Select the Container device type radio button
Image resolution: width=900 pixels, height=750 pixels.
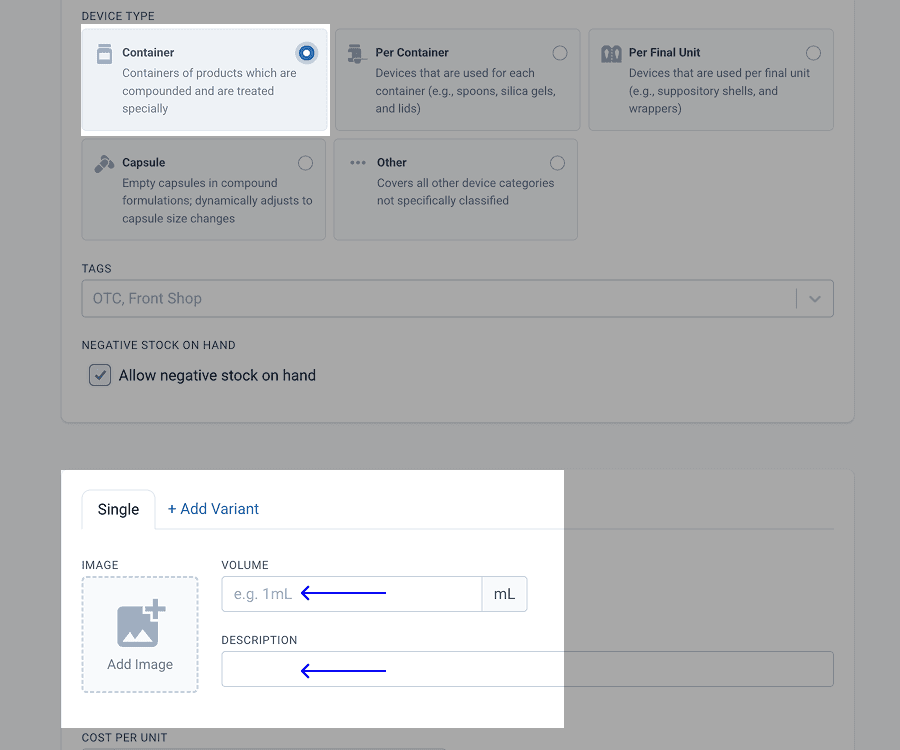tap(307, 53)
